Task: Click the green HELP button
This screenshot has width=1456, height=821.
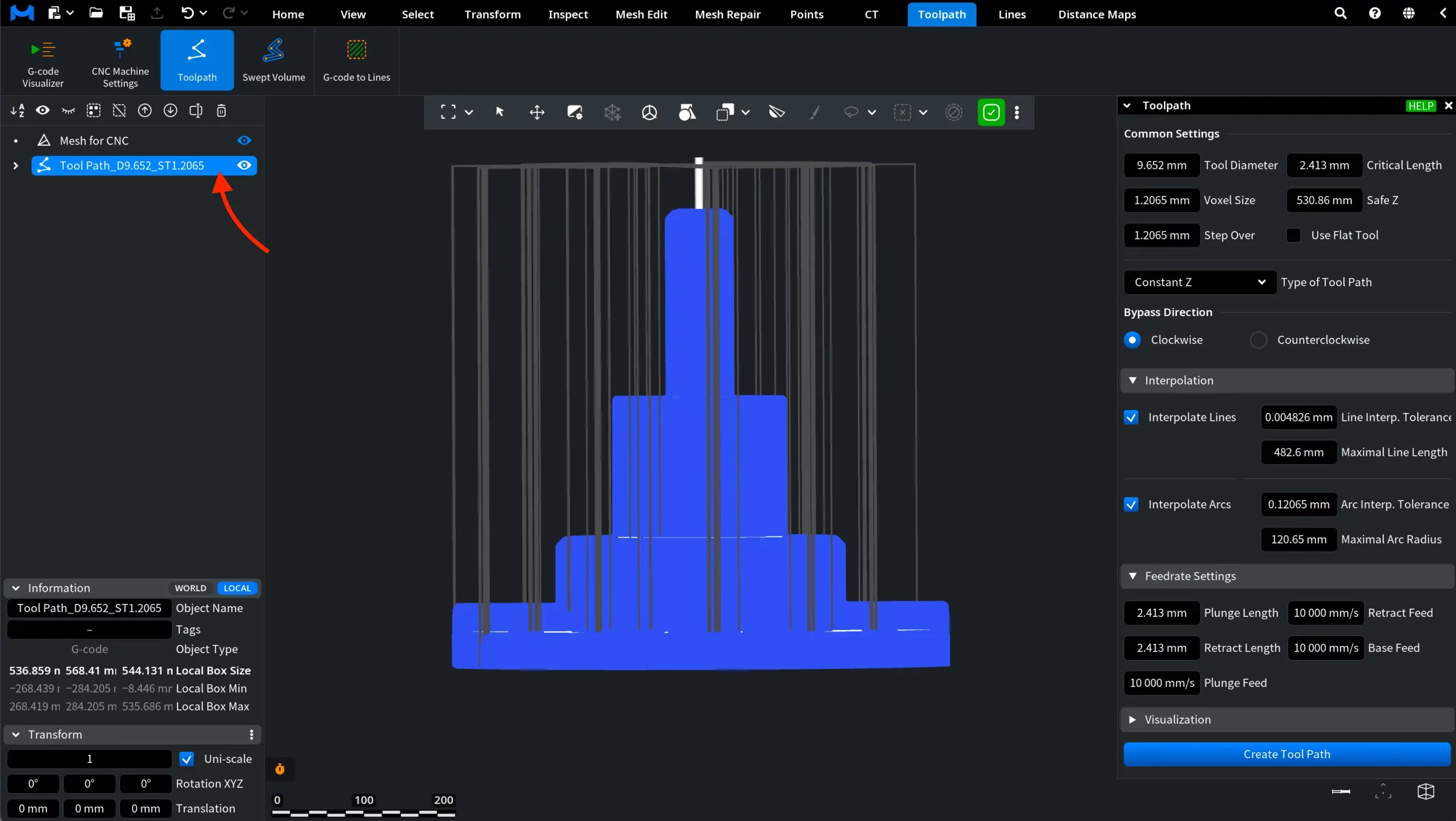Action: pos(1421,106)
